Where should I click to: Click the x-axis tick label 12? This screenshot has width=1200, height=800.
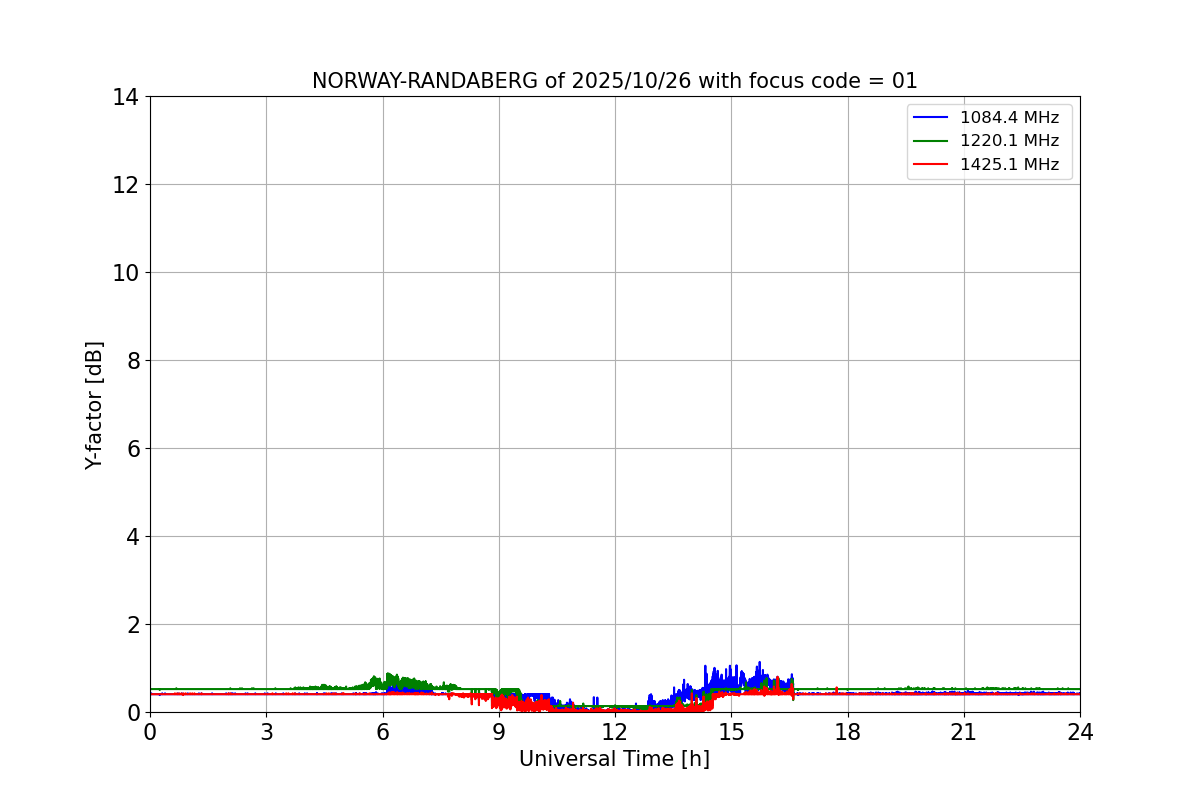coord(615,732)
